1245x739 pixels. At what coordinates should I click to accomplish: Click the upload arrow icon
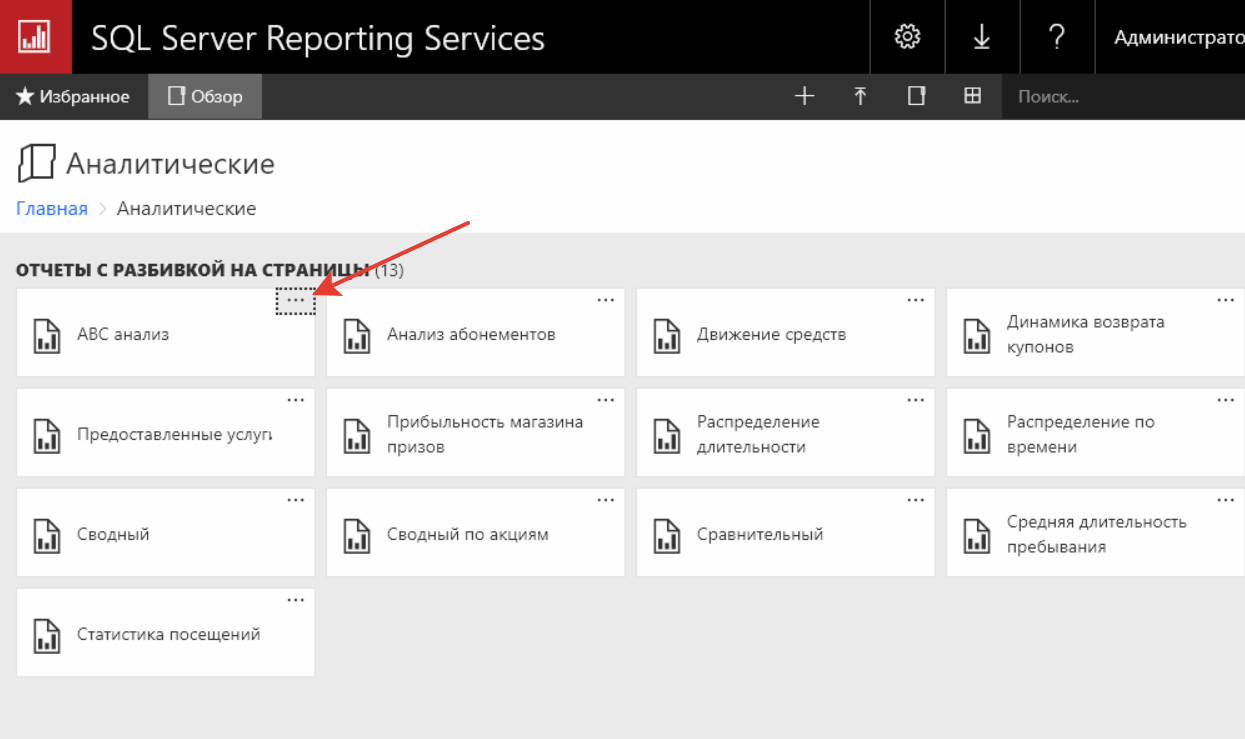(860, 97)
